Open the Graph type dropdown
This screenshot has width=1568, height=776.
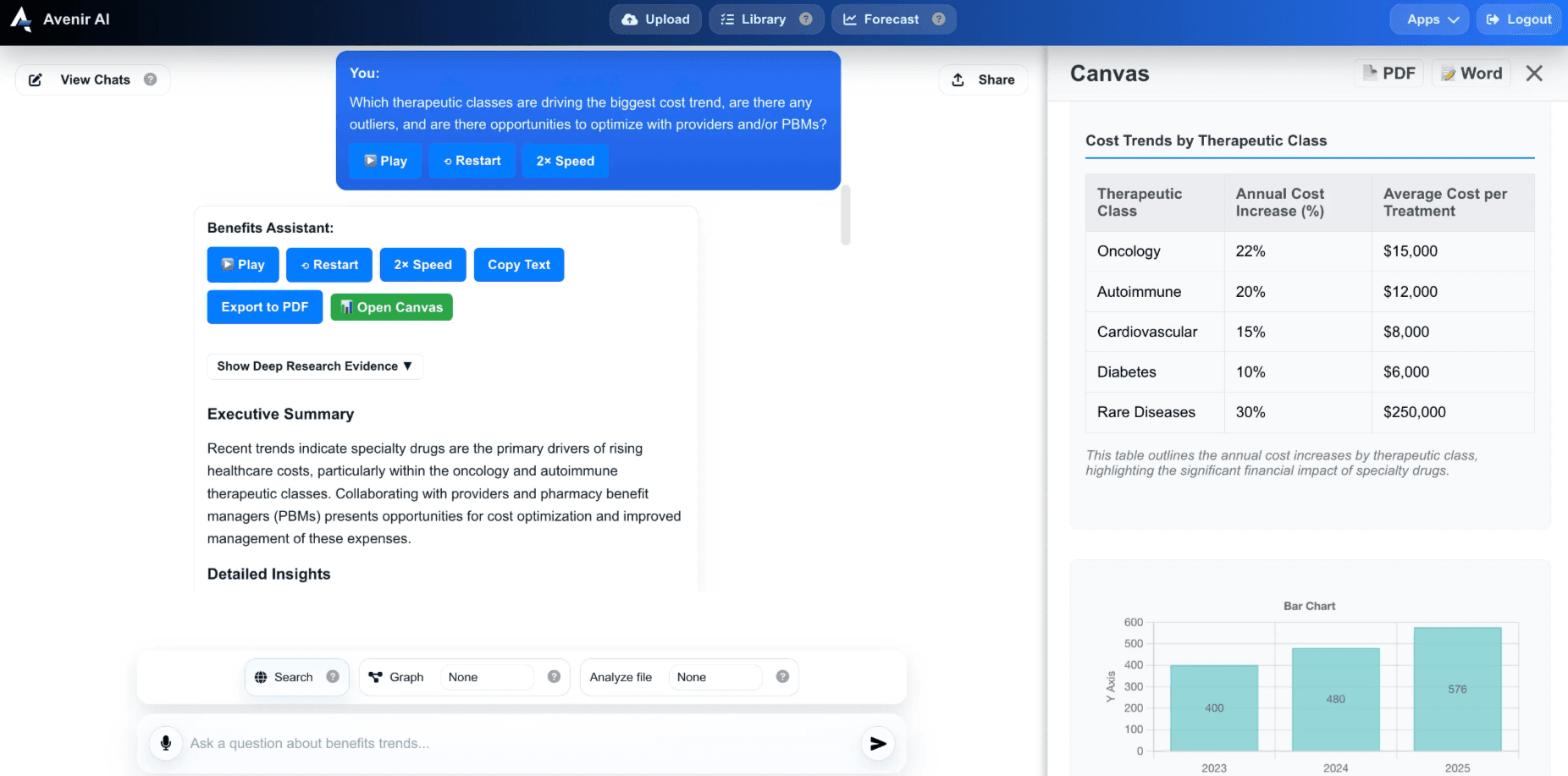coord(487,677)
